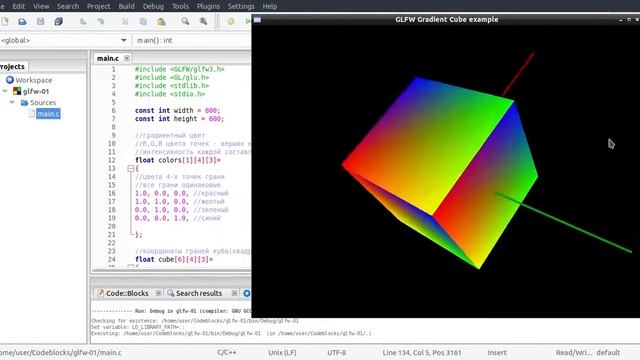The width and height of the screenshot is (640, 360).
Task: Click the 'UTF-8' status bar entry
Action: tap(336, 352)
